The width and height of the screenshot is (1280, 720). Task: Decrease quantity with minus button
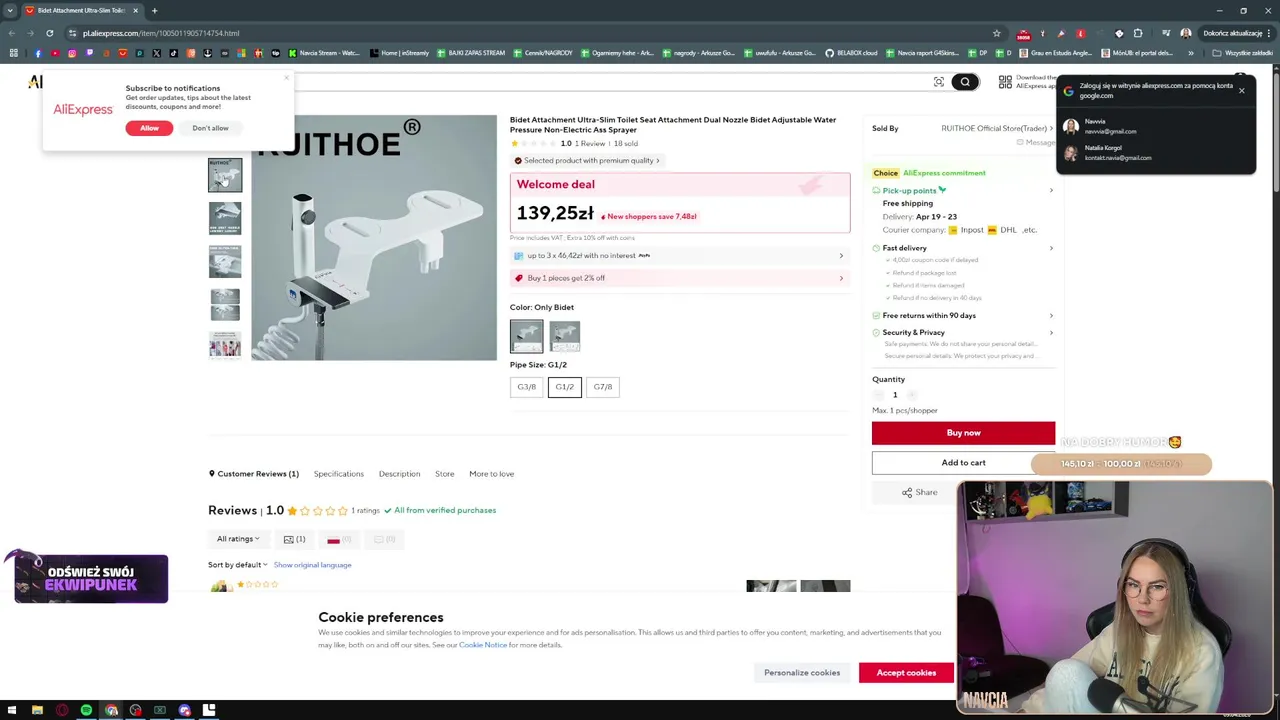coord(879,395)
